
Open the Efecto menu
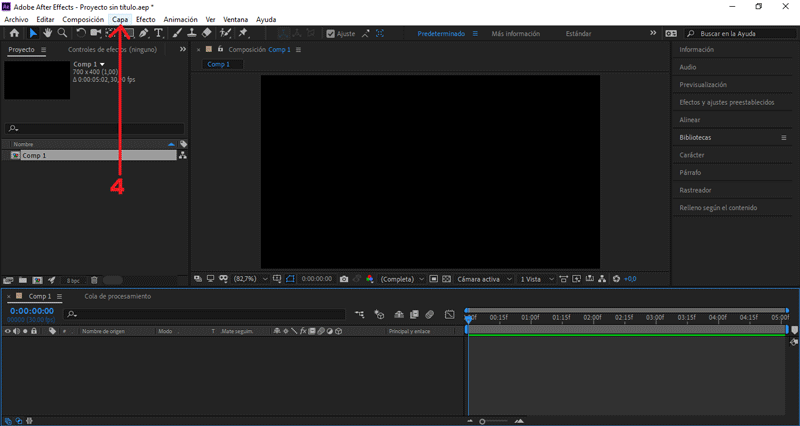click(x=145, y=19)
